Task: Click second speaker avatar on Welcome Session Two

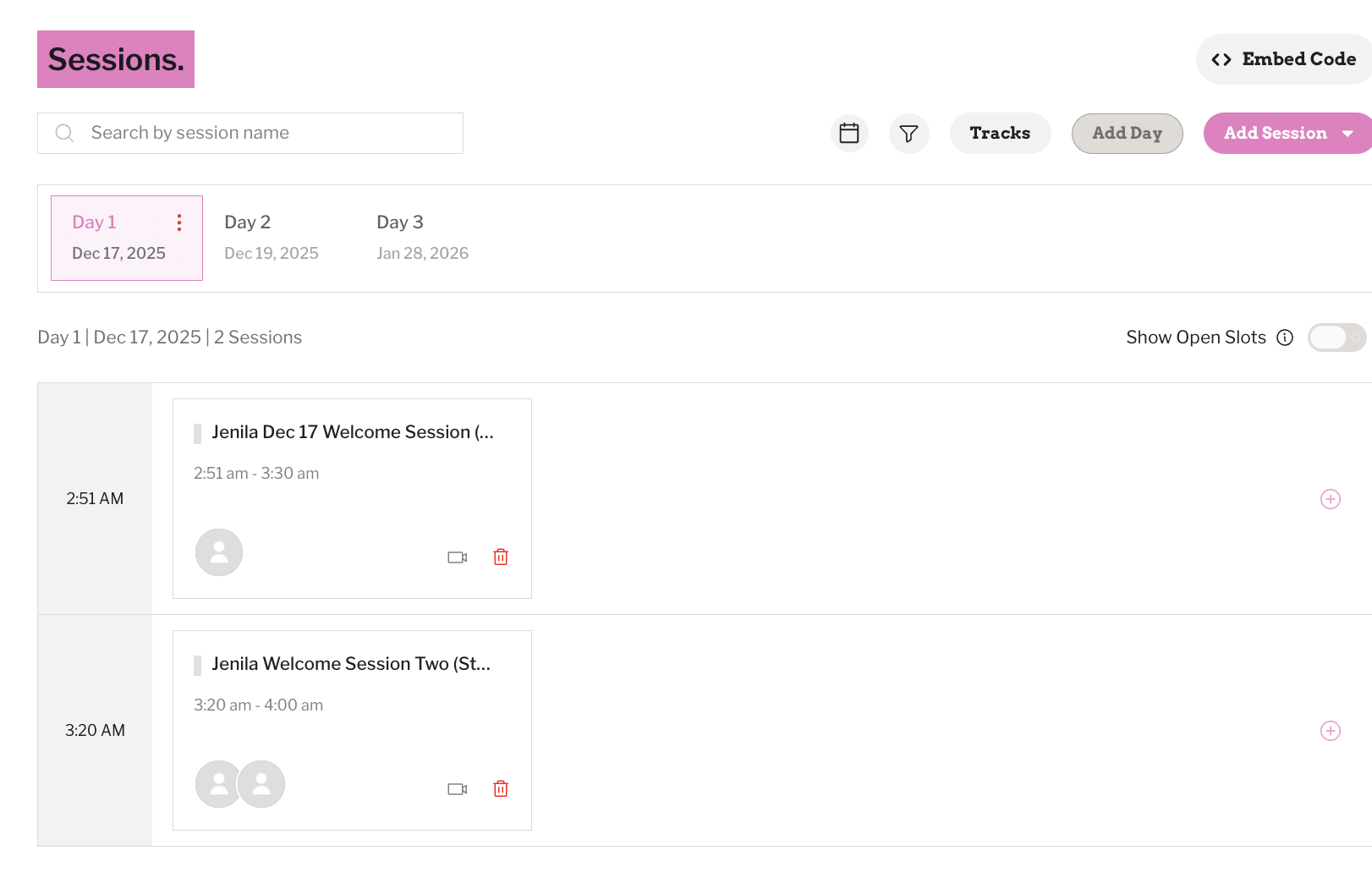Action: coord(261,784)
